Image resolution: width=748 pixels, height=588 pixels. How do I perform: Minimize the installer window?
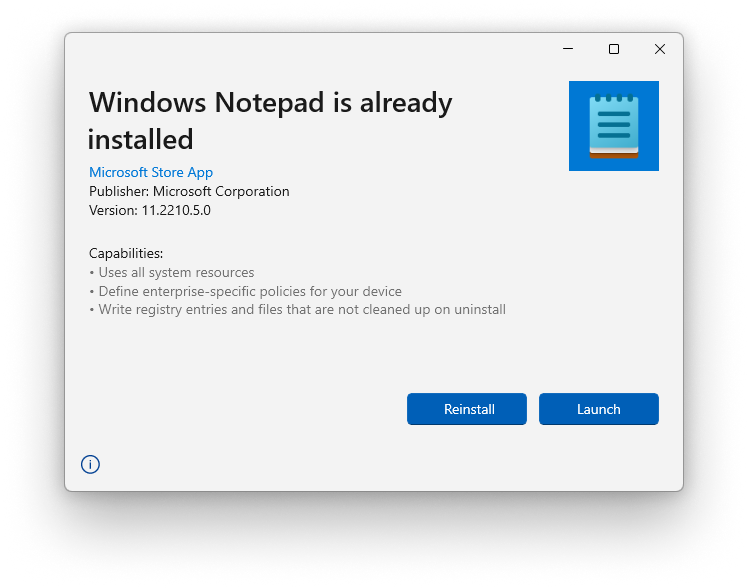pyautogui.click(x=568, y=49)
